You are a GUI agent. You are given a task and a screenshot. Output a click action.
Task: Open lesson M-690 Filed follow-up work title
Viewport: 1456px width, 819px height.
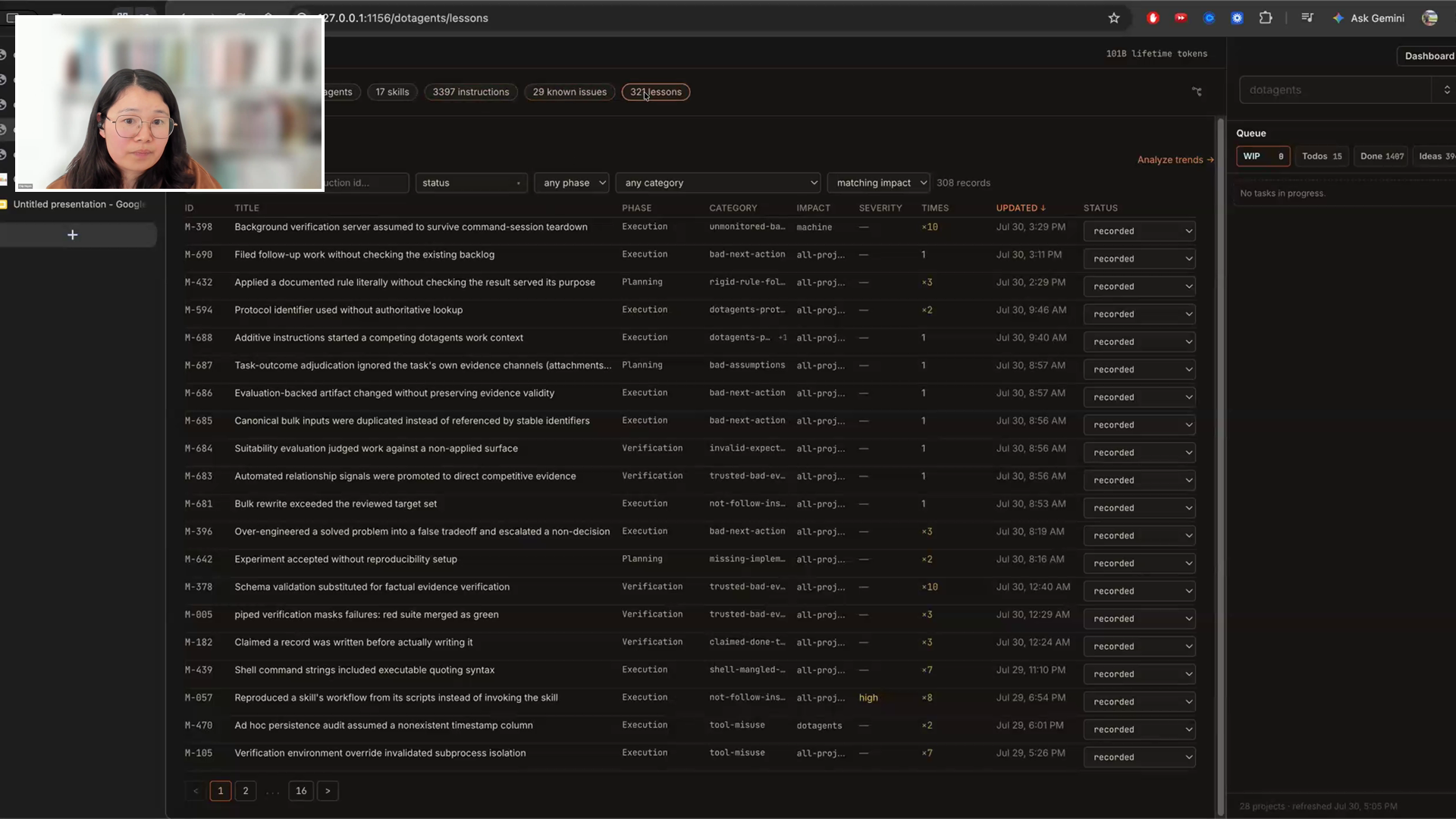click(364, 255)
